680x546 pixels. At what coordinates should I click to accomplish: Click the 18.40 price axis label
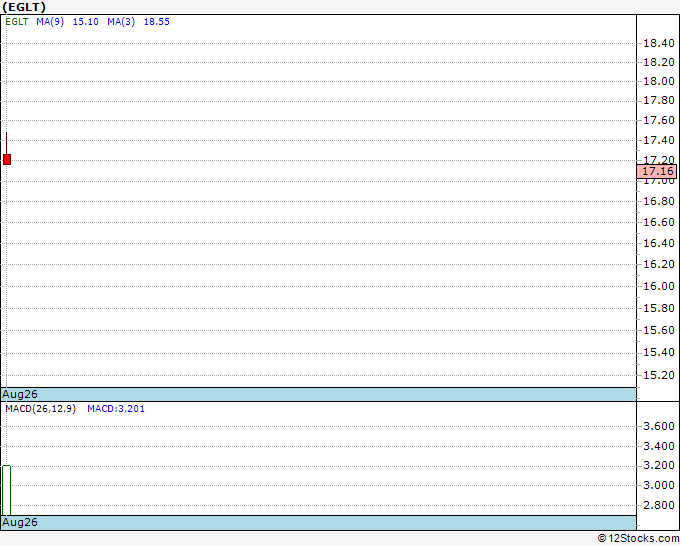pos(659,43)
